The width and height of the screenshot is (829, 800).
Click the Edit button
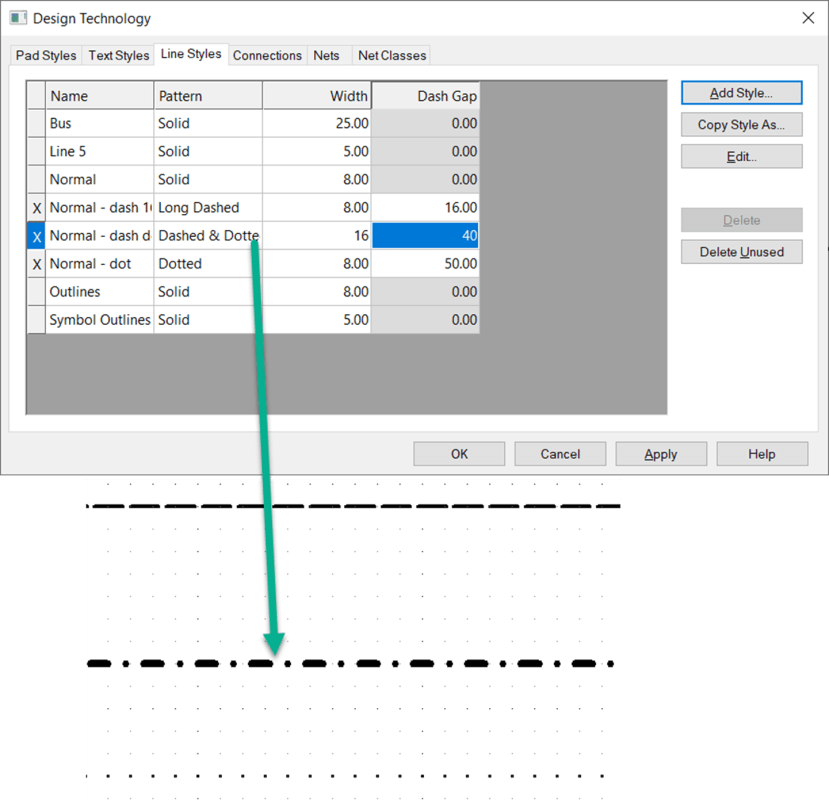click(x=741, y=157)
